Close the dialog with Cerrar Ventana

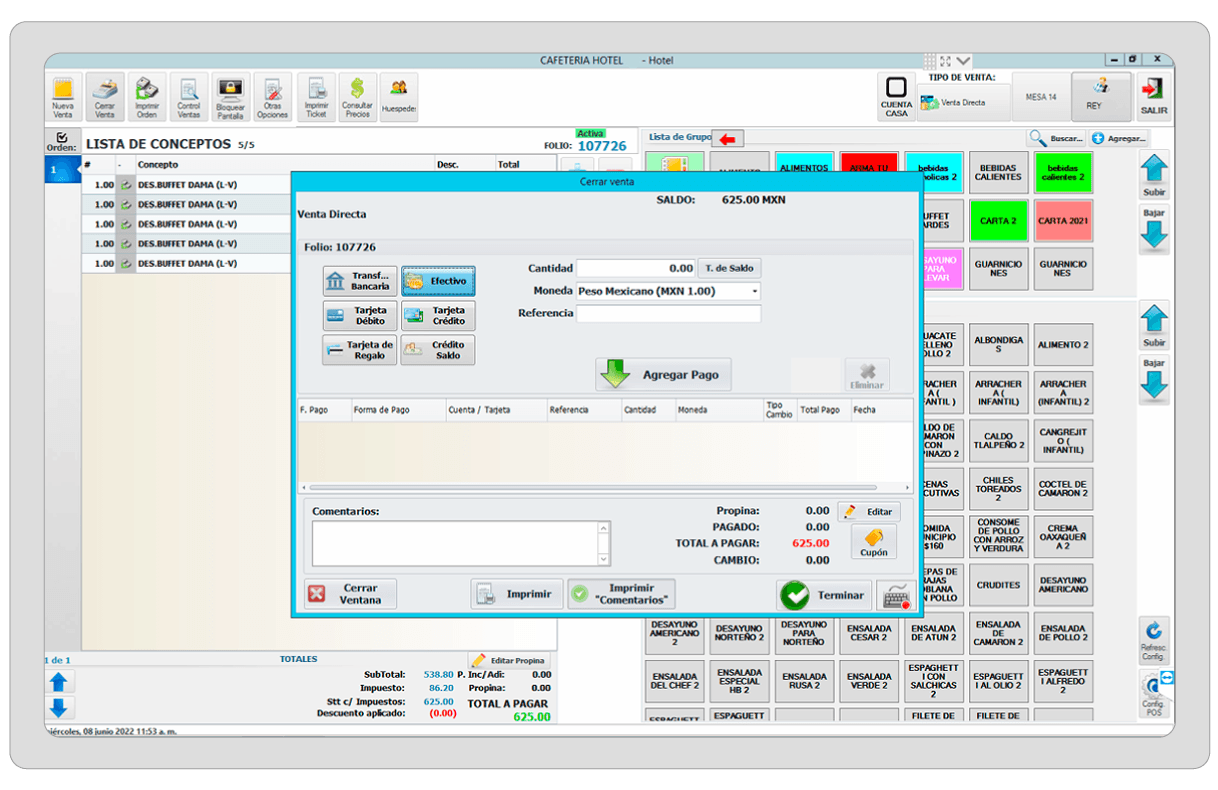[x=351, y=594]
